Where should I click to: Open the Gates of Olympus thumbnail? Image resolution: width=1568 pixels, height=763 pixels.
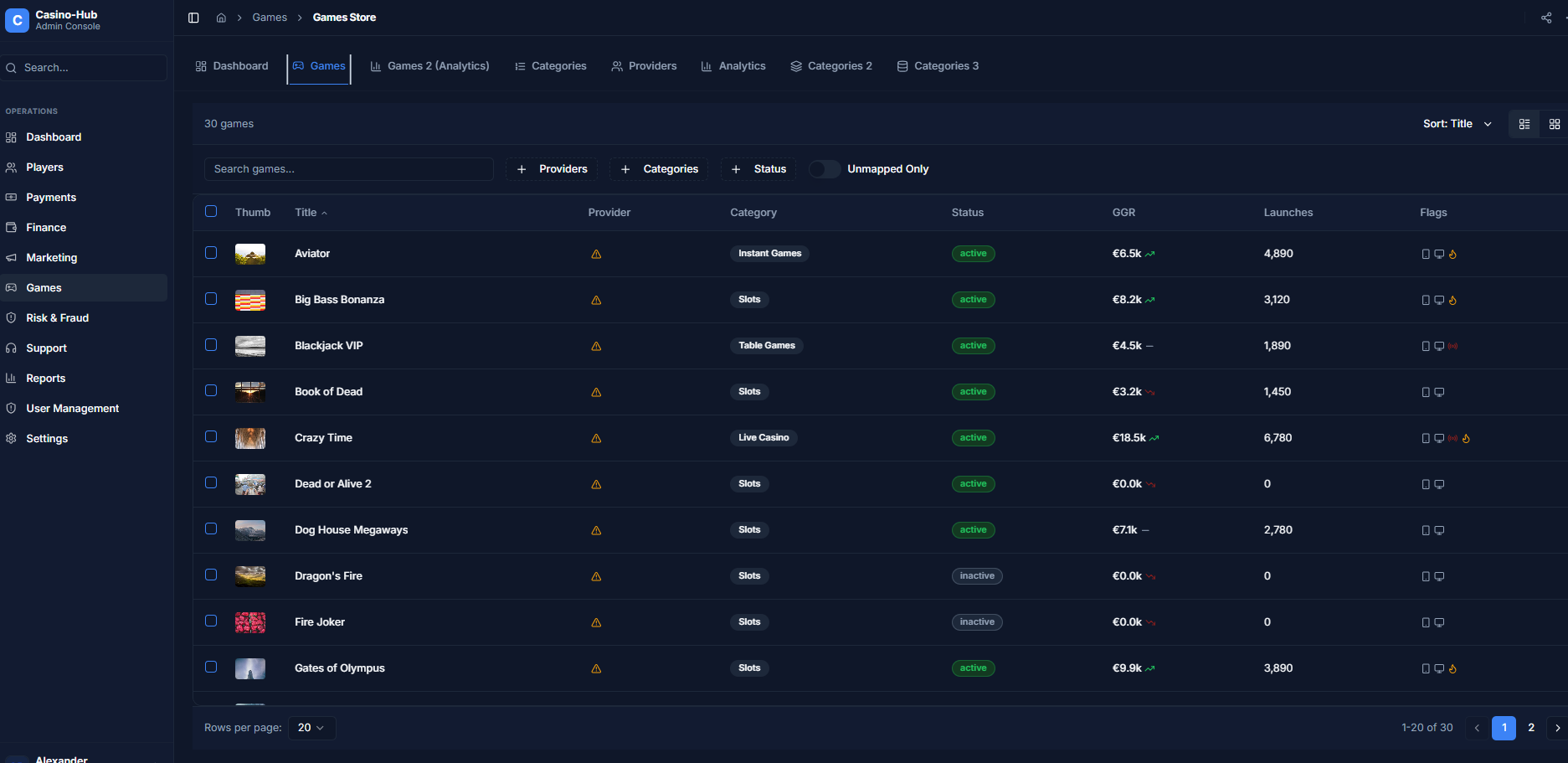(x=250, y=668)
